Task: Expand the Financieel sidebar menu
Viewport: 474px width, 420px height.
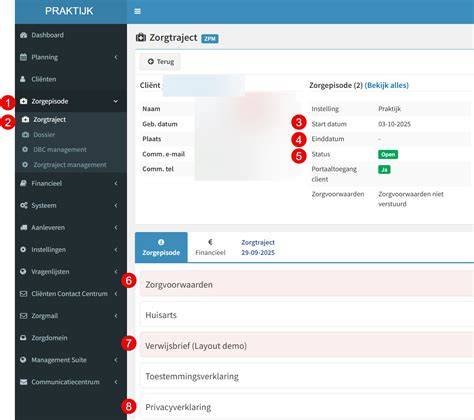Action: (116, 183)
